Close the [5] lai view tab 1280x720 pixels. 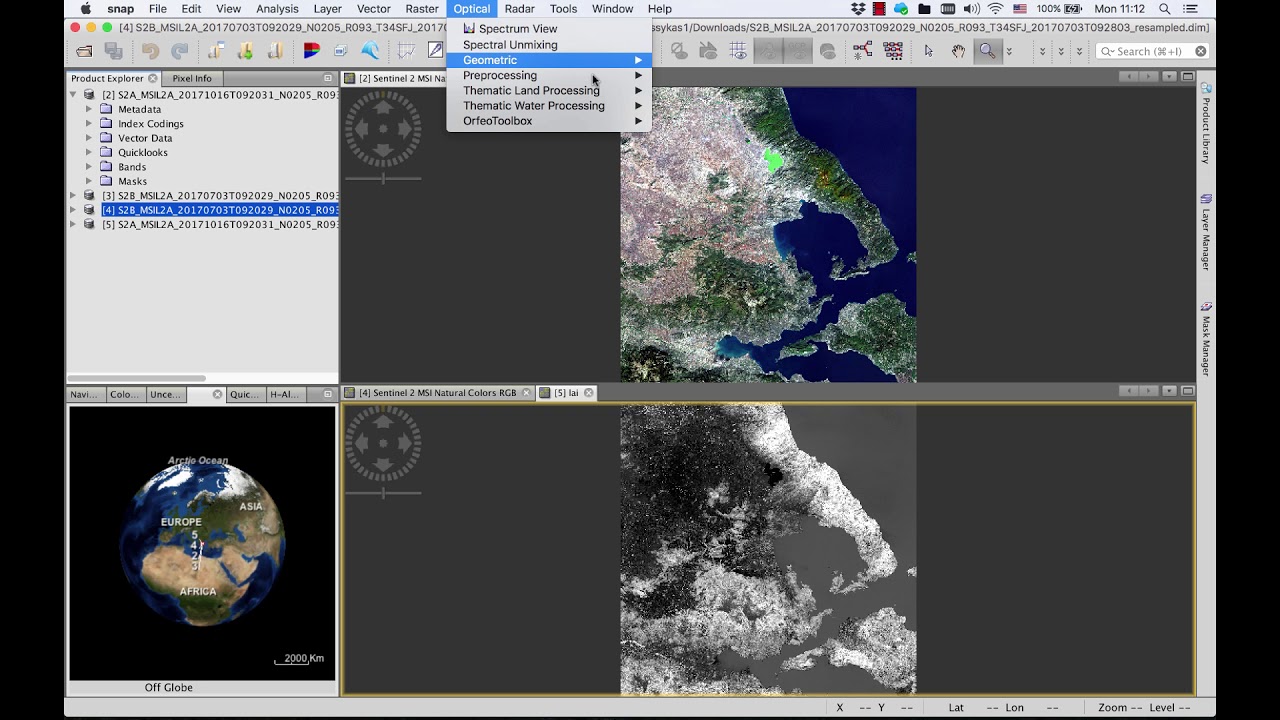pos(589,393)
